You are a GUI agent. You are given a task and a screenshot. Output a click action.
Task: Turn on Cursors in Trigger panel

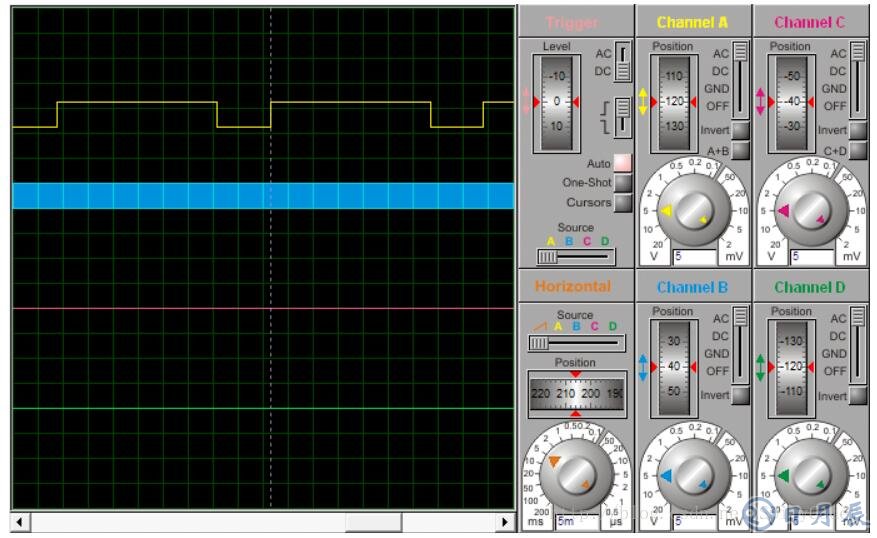pyautogui.click(x=623, y=203)
